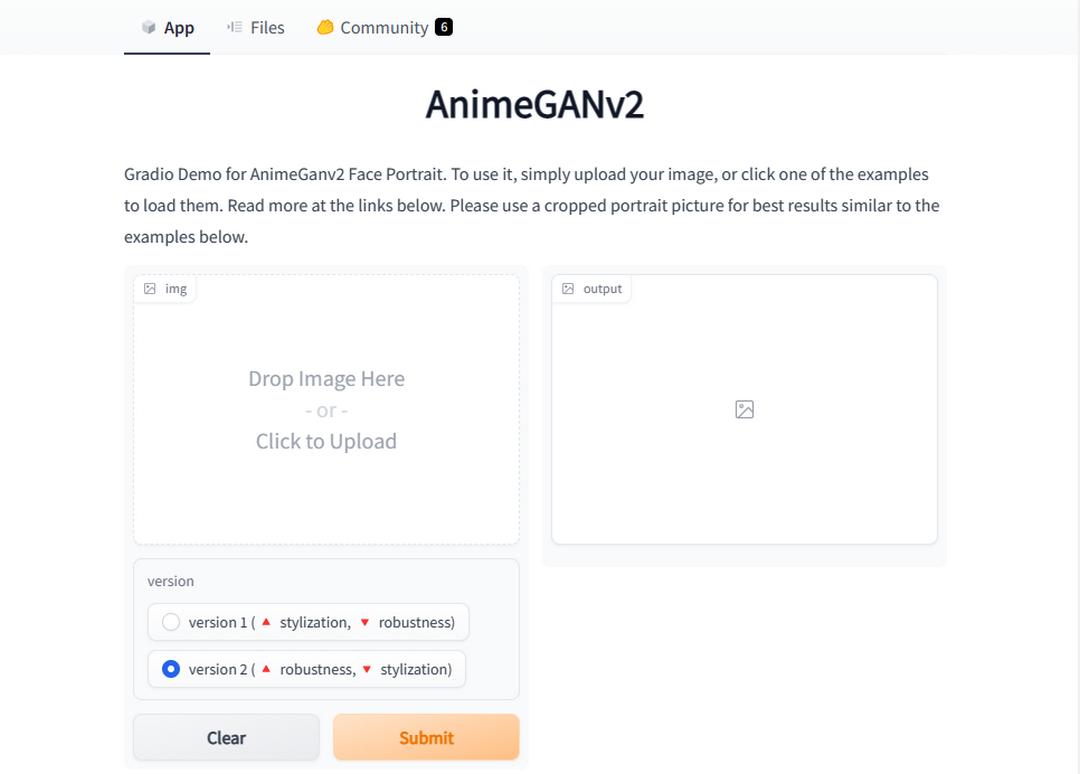Image resolution: width=1080 pixels, height=774 pixels.
Task: Click the 'Click to Upload' text
Action: click(326, 441)
